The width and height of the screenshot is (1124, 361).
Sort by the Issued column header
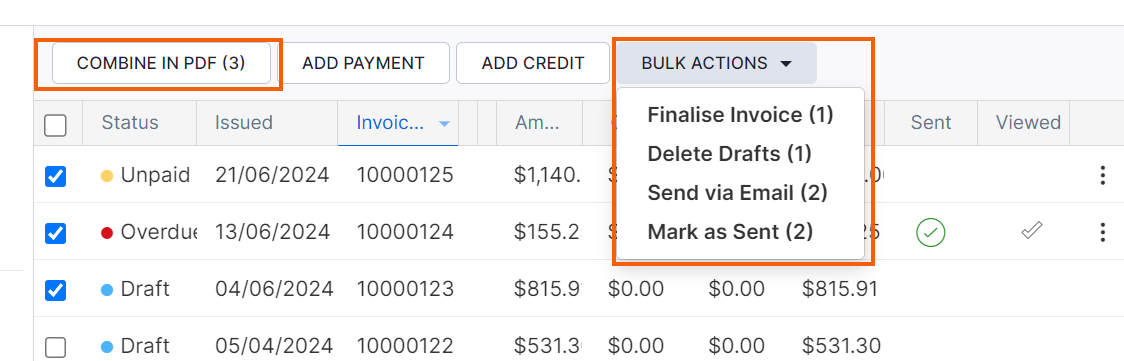pyautogui.click(x=244, y=122)
